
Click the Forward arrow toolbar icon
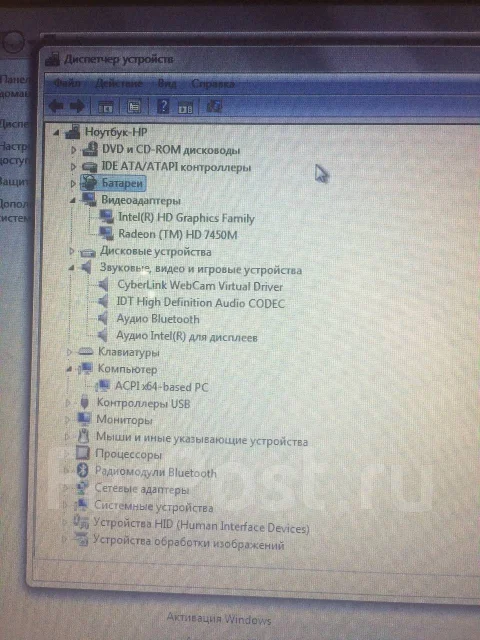click(77, 106)
